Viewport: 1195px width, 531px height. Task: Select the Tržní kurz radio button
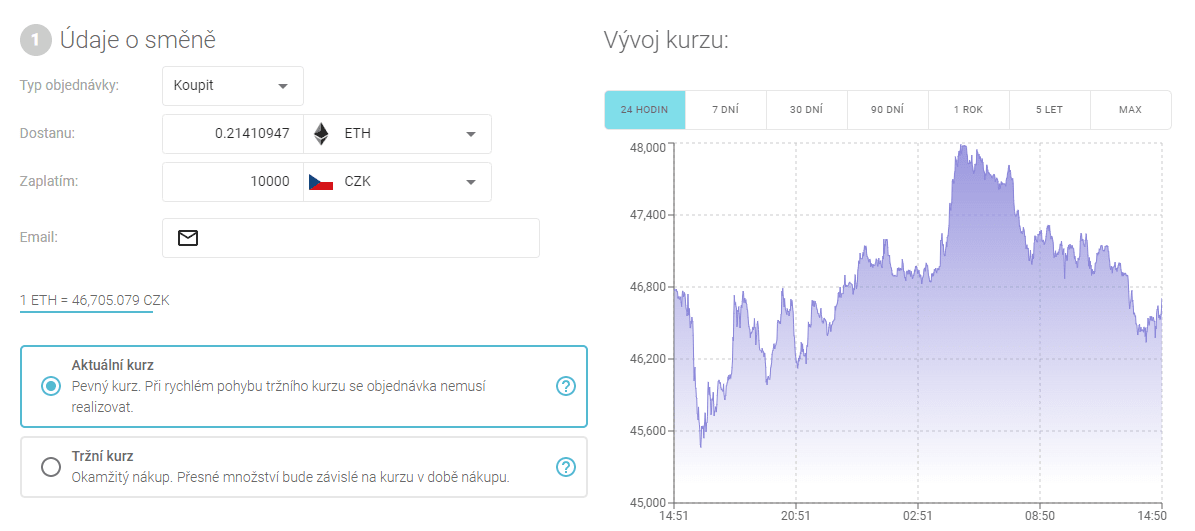pos(51,467)
